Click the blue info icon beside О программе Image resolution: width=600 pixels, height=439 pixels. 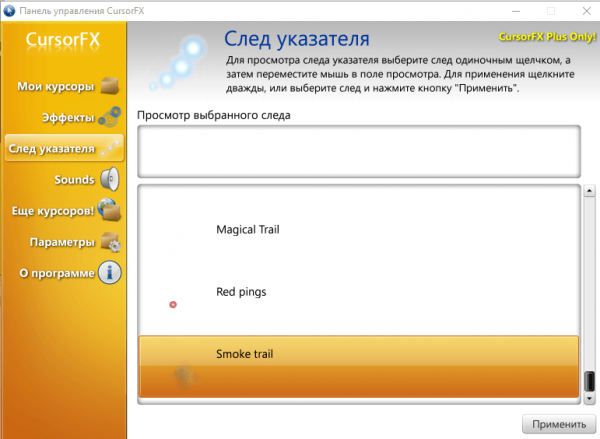click(x=109, y=273)
